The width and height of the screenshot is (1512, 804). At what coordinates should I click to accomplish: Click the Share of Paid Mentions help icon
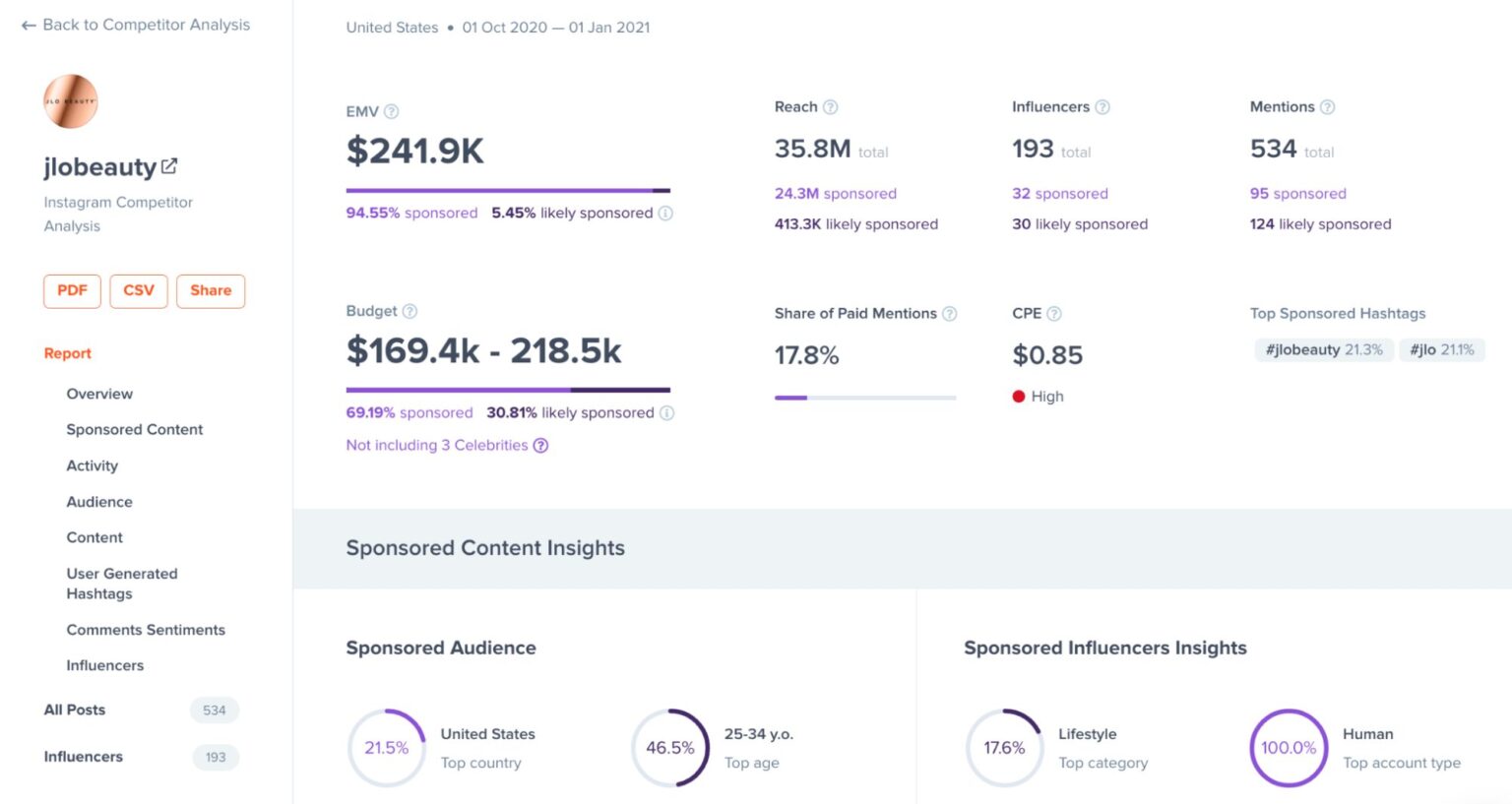coord(950,313)
